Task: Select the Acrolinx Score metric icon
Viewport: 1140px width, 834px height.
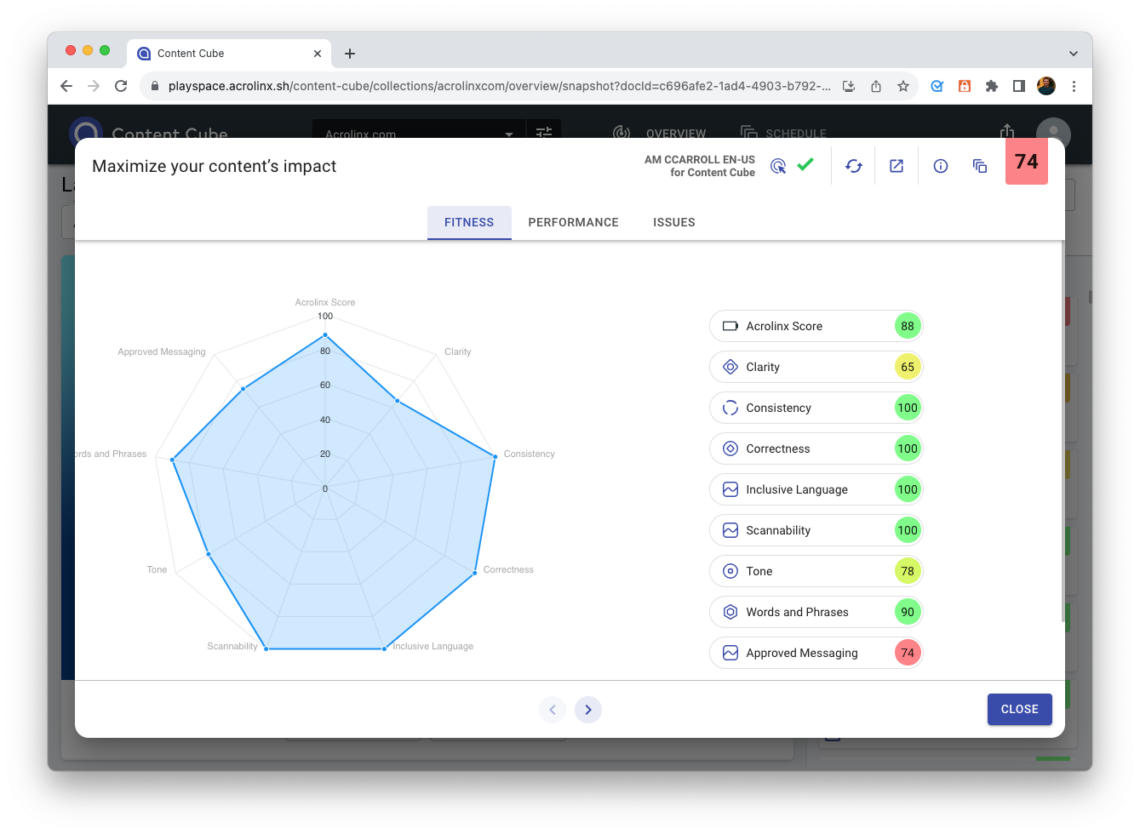Action: (729, 326)
